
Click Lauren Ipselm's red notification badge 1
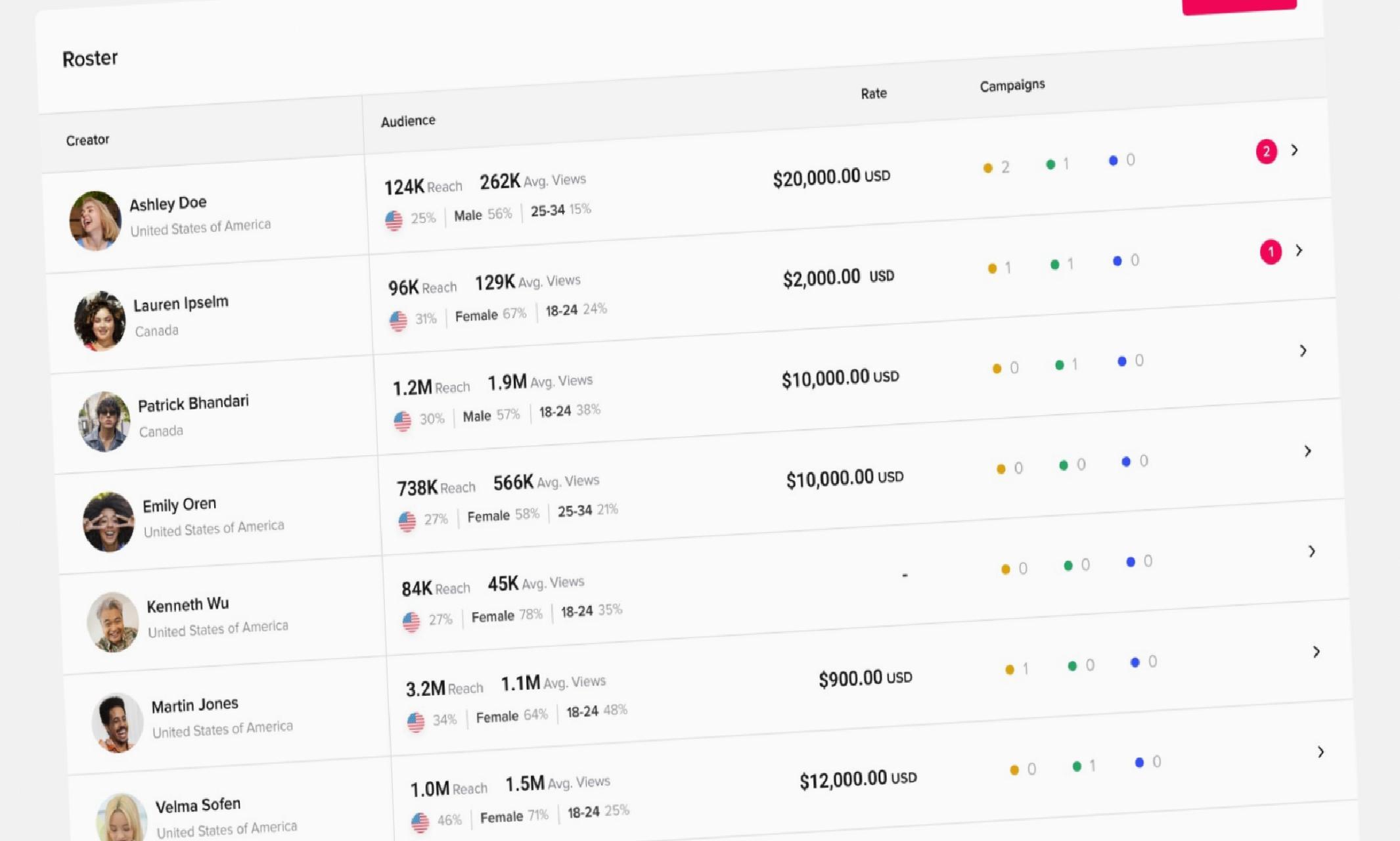coord(1271,252)
